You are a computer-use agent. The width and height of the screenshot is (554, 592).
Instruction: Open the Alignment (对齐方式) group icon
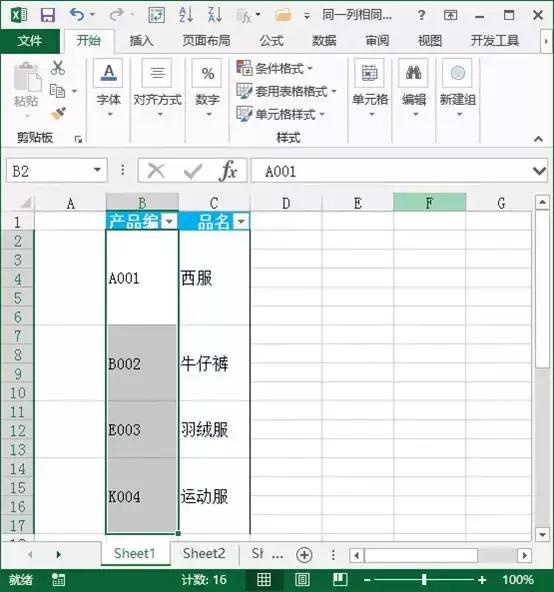(157, 73)
